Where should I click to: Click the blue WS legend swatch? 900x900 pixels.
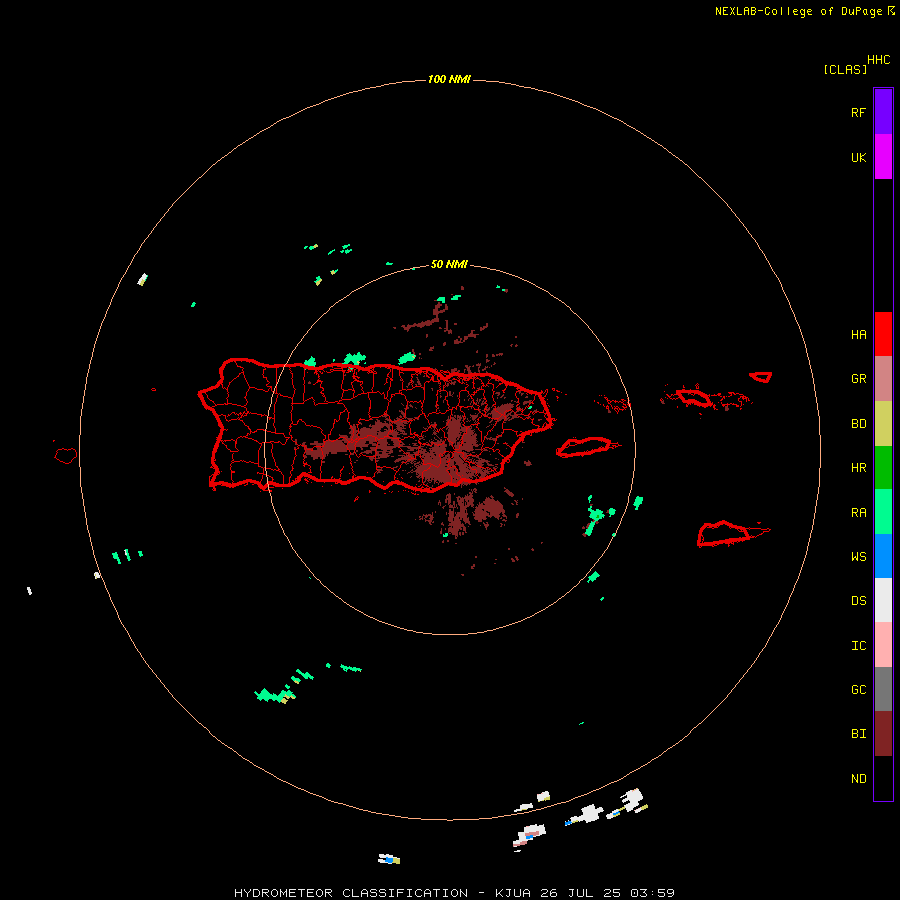pyautogui.click(x=883, y=556)
